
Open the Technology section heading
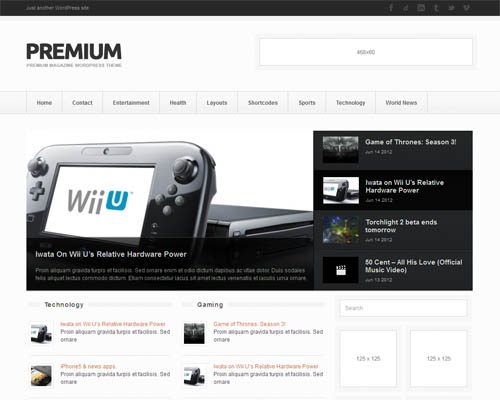64,305
